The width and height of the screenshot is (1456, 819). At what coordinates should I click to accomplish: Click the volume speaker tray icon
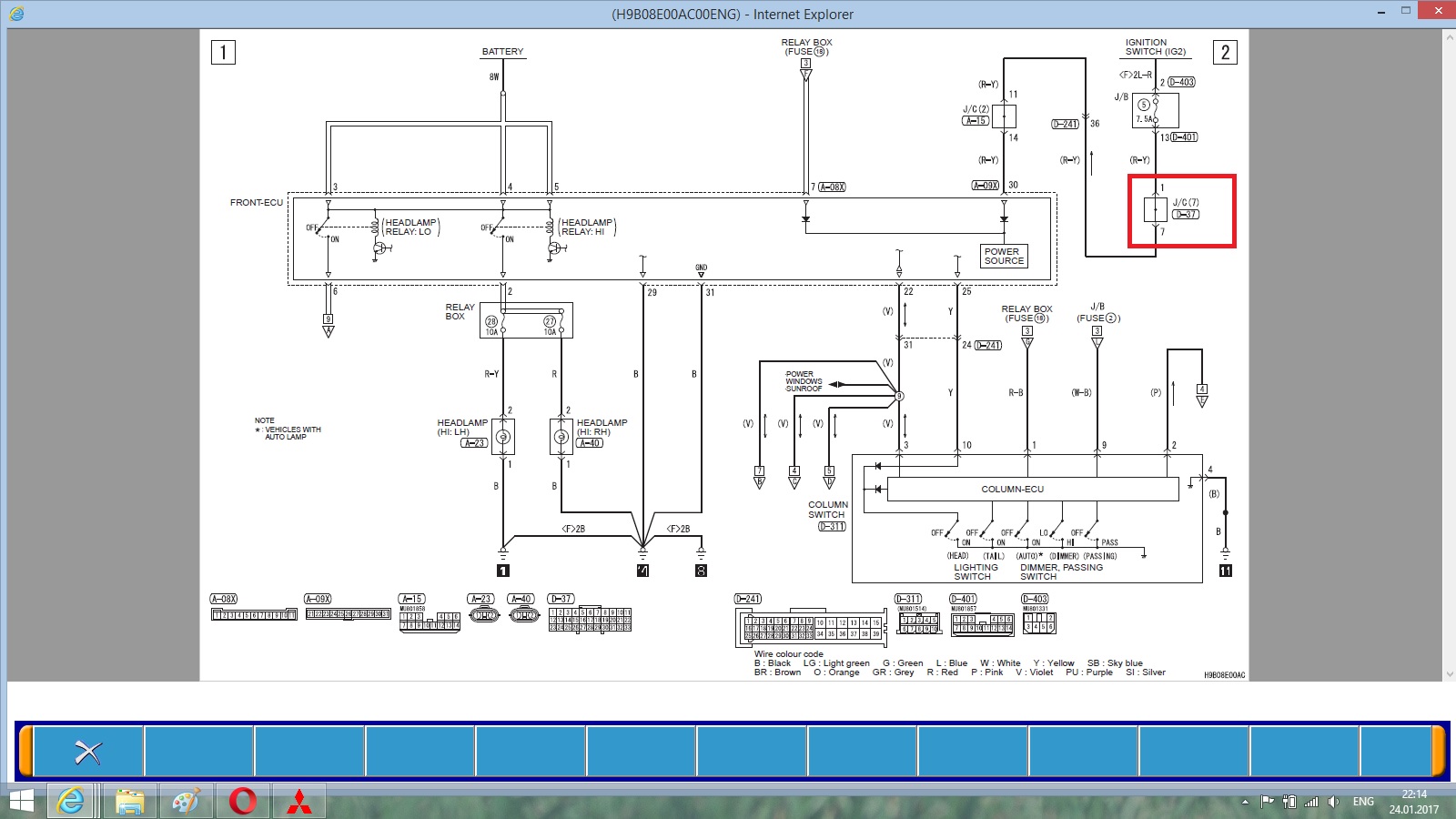coord(1333,802)
